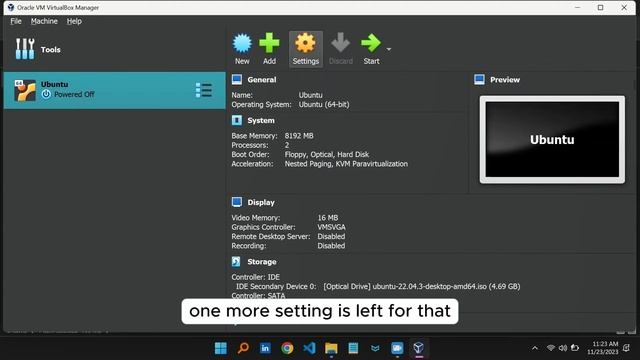The width and height of the screenshot is (640, 360).
Task: Click the Ubuntu powered off status icon
Action: click(46, 94)
